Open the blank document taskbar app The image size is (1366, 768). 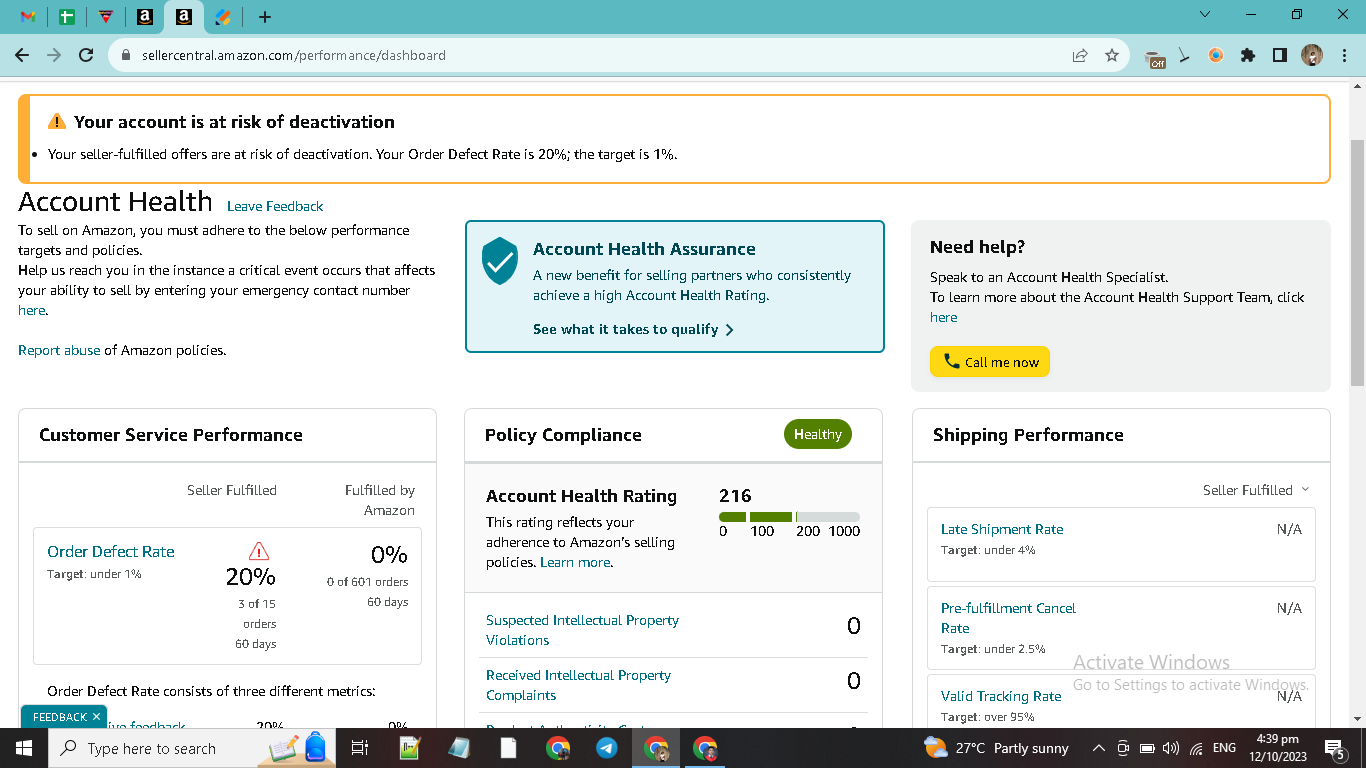[x=508, y=748]
